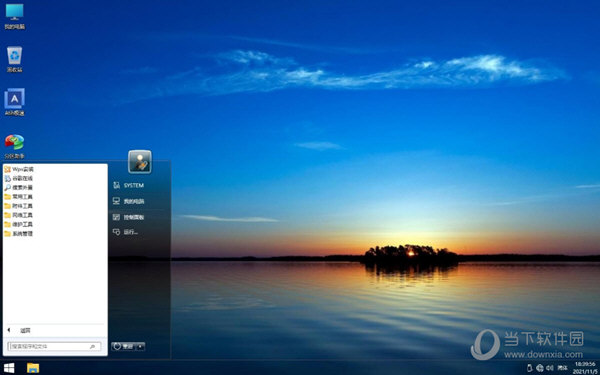Screen dimensions: 600x375
Task: Click the volume speaker icon in the system tray
Action: click(x=550, y=368)
